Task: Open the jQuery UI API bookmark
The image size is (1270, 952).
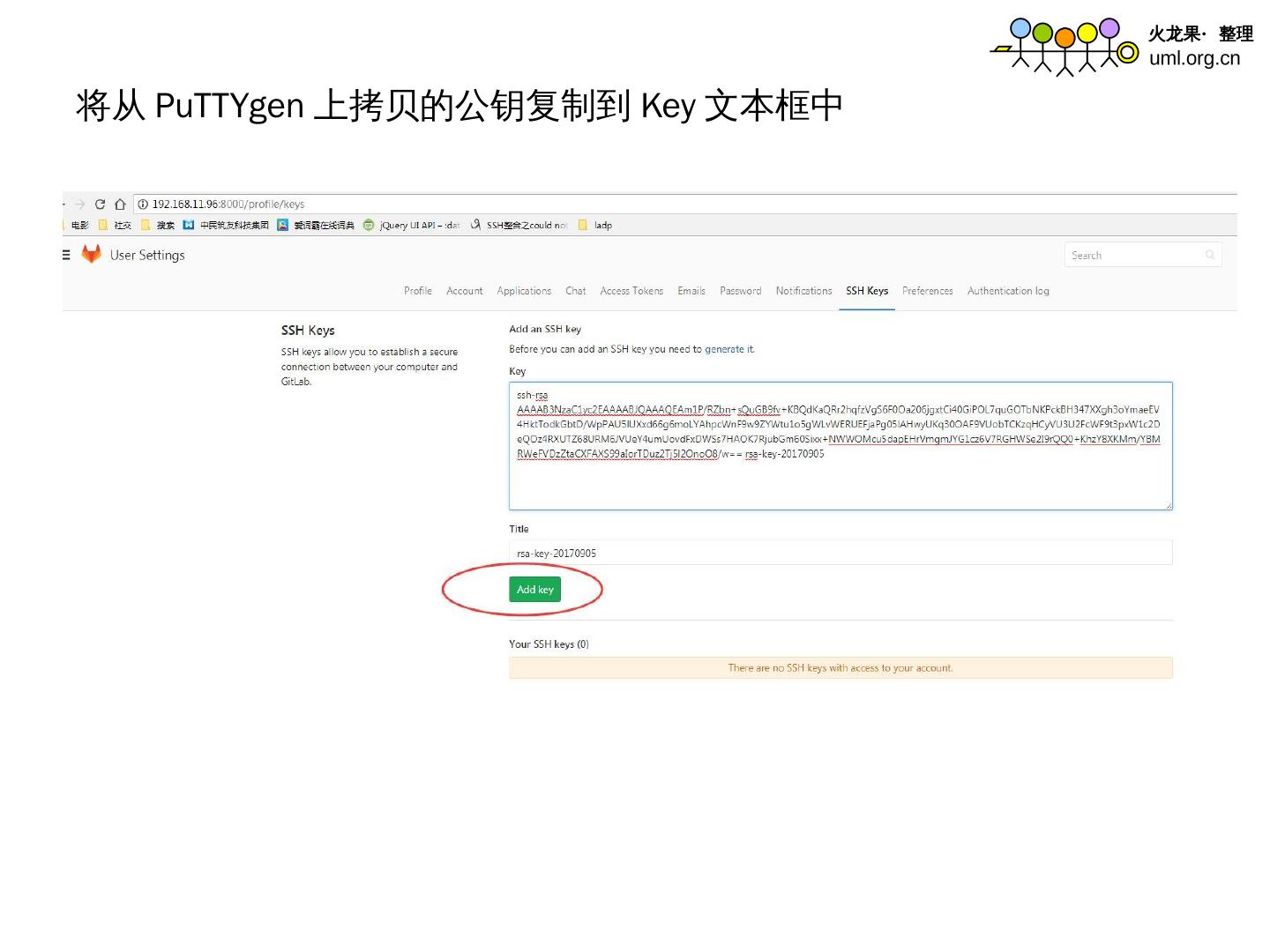Action: coord(412,226)
